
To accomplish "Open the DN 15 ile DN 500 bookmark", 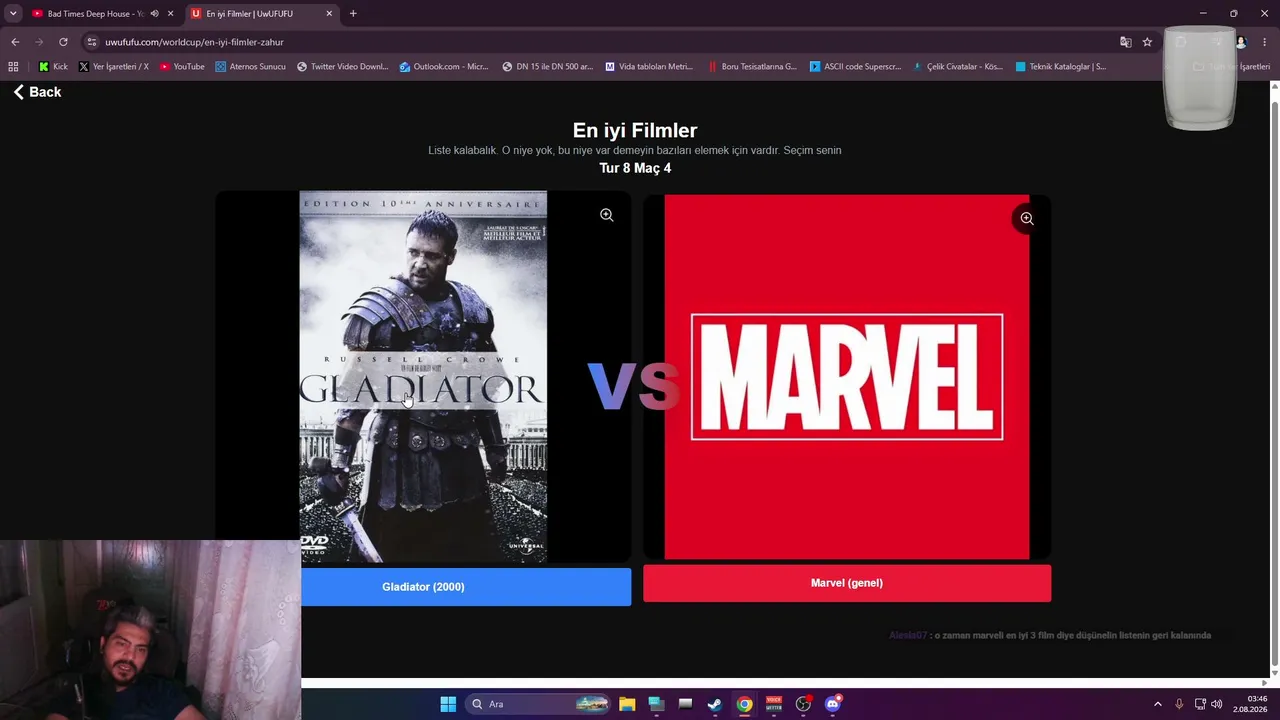I will (x=547, y=67).
